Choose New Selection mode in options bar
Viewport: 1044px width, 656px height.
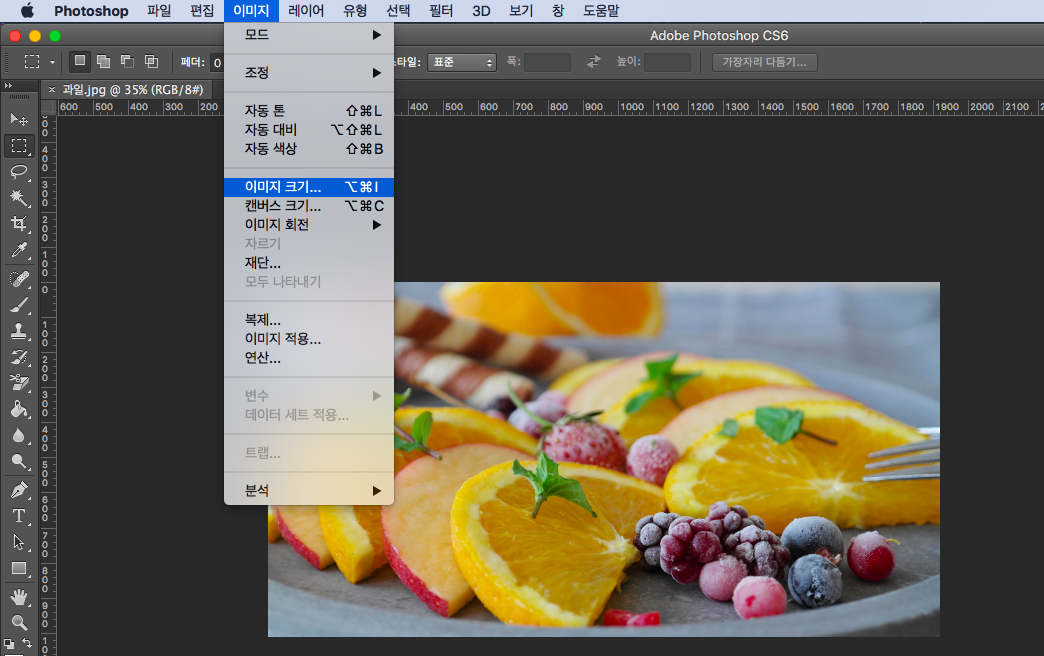point(80,62)
